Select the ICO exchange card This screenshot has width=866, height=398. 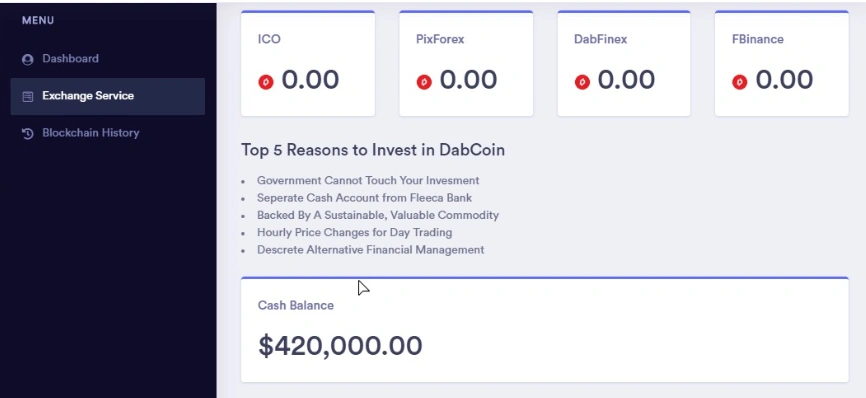coord(308,63)
